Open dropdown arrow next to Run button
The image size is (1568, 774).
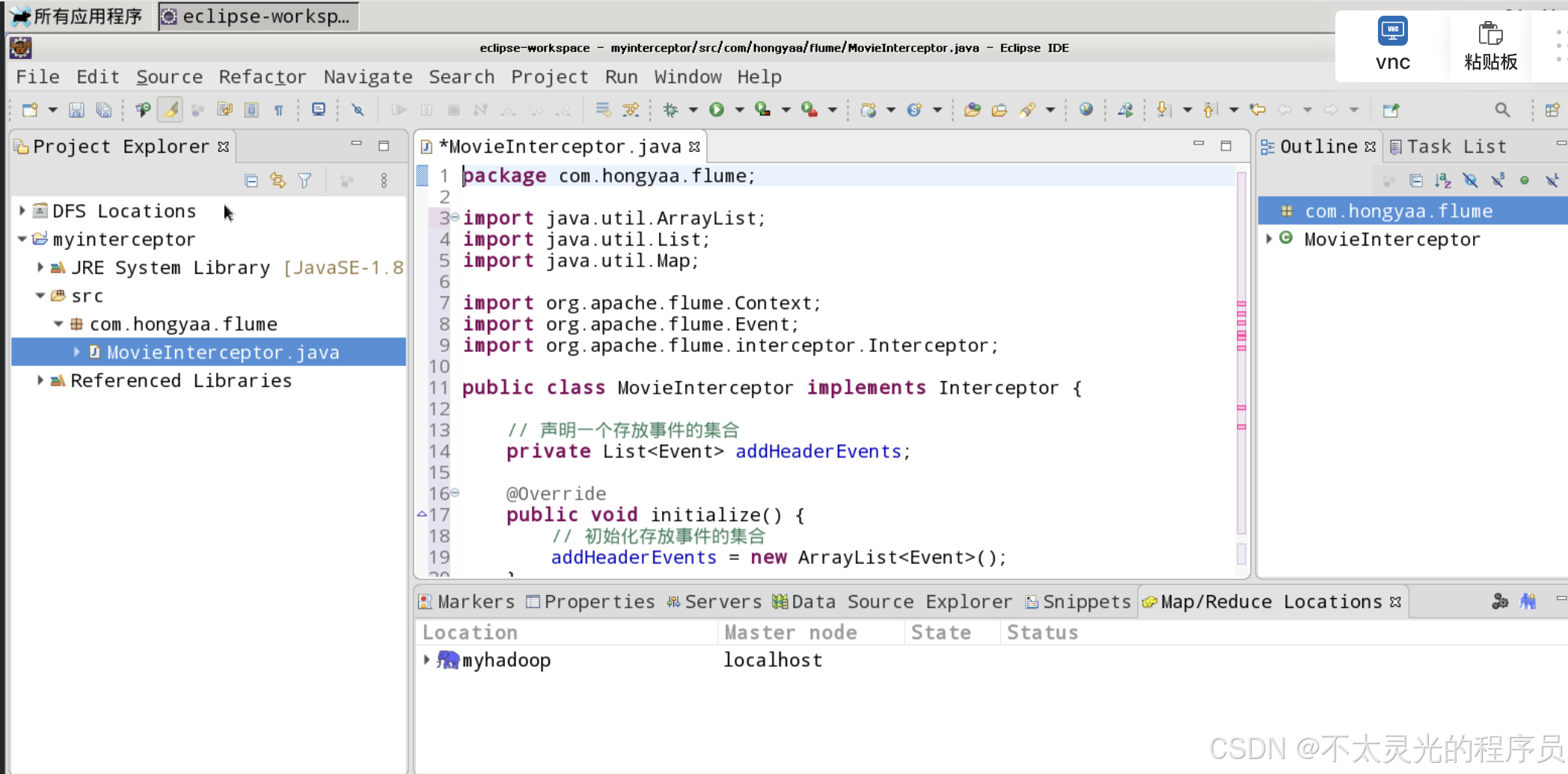739,110
